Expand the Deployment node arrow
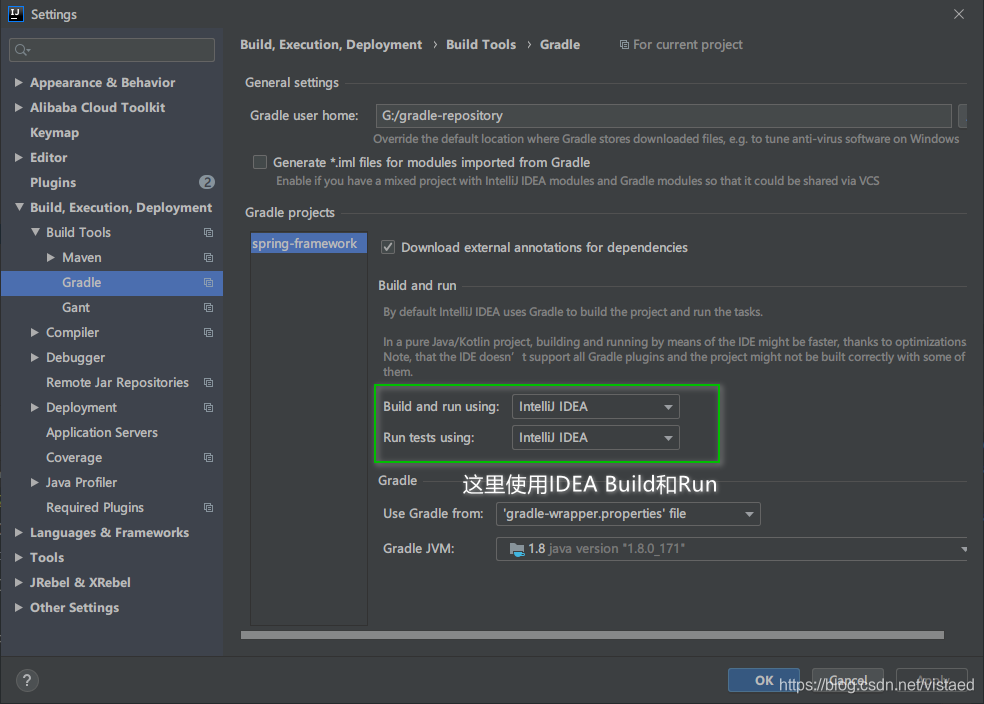The image size is (984, 704). tap(35, 407)
